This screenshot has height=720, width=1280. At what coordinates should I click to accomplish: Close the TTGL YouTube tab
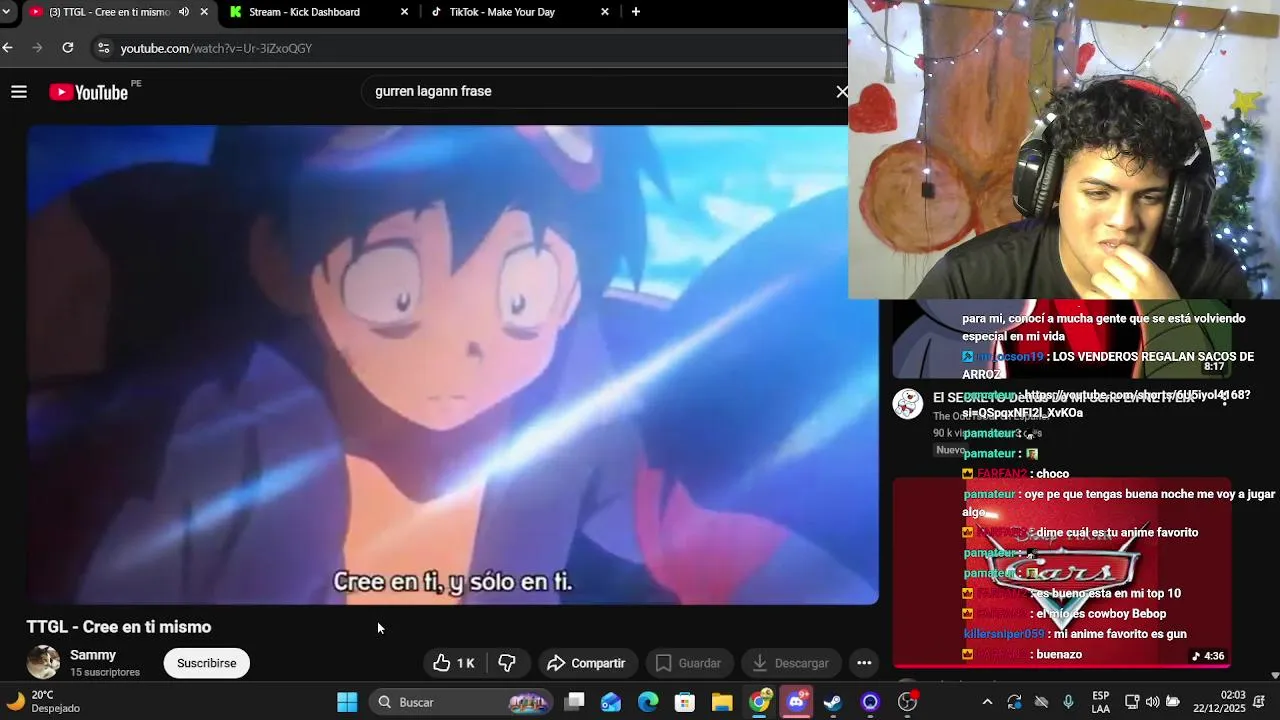tap(204, 12)
